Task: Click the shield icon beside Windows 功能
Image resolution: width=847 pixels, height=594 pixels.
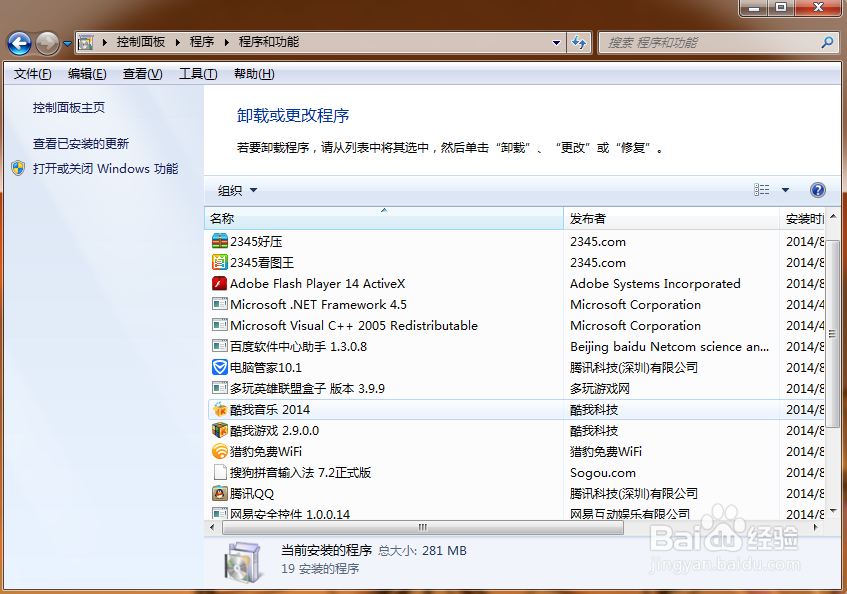Action: coord(18,168)
